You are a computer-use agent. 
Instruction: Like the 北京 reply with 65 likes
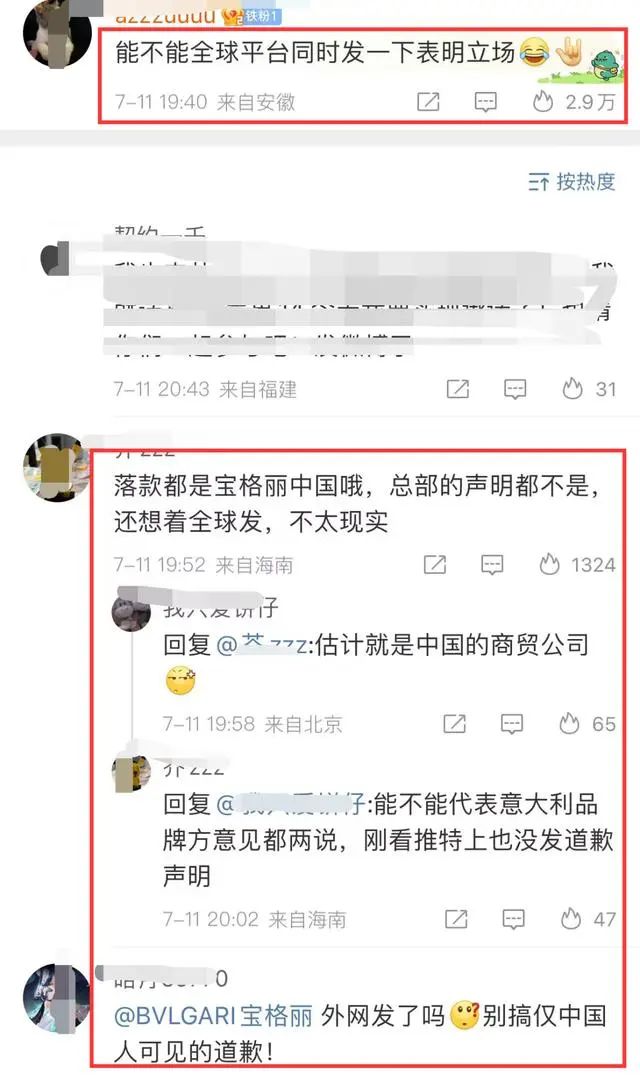(x=569, y=723)
